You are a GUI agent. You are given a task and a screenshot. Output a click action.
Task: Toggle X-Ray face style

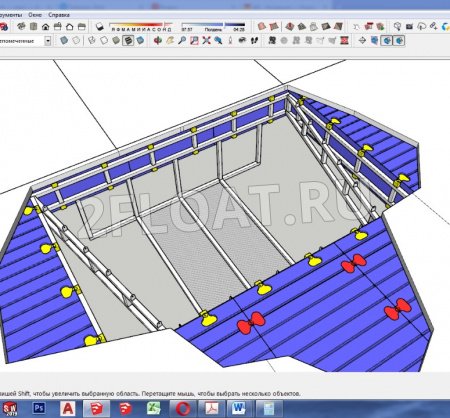64,41
